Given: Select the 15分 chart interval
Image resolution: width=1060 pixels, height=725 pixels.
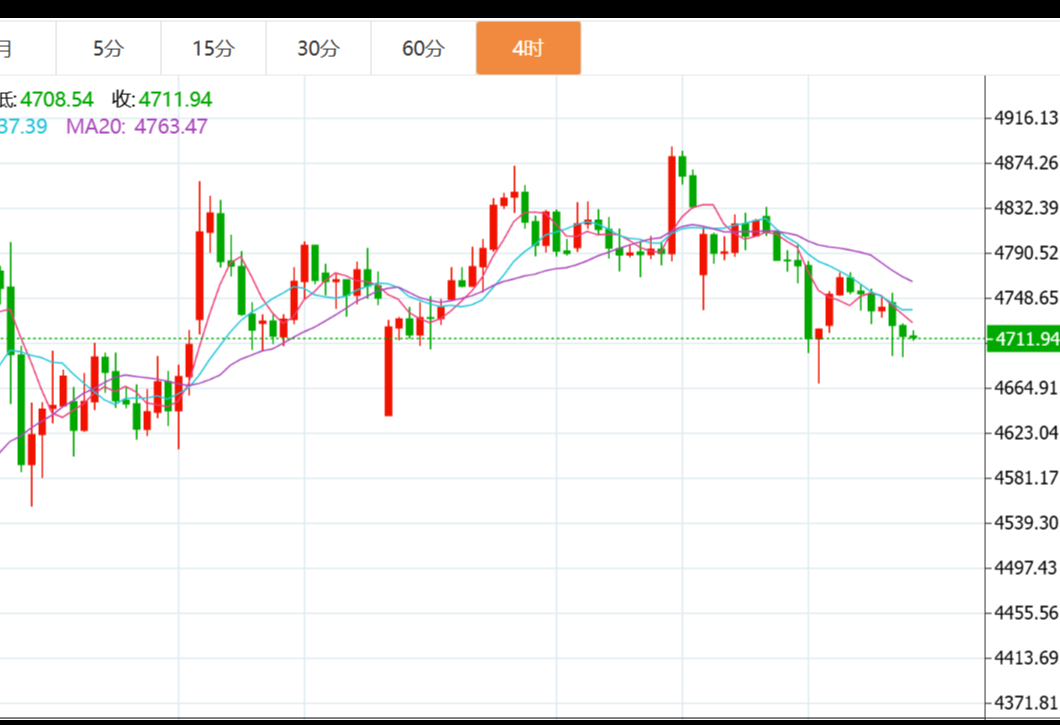Looking at the screenshot, I should pyautogui.click(x=213, y=48).
